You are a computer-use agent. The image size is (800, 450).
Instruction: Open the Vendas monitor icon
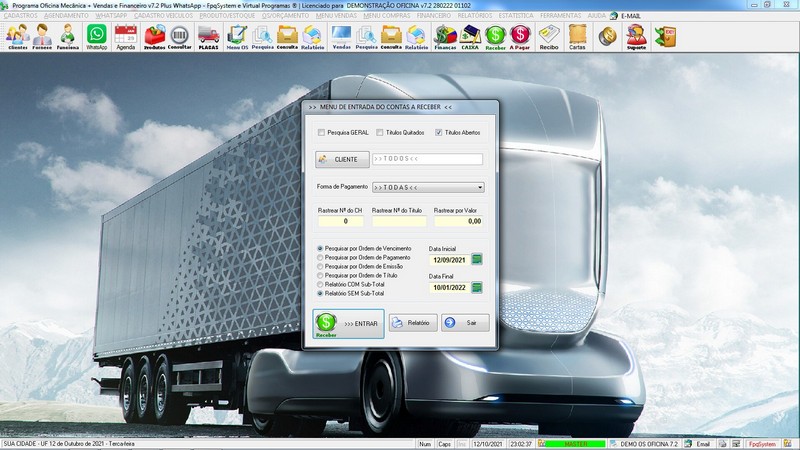[341, 37]
